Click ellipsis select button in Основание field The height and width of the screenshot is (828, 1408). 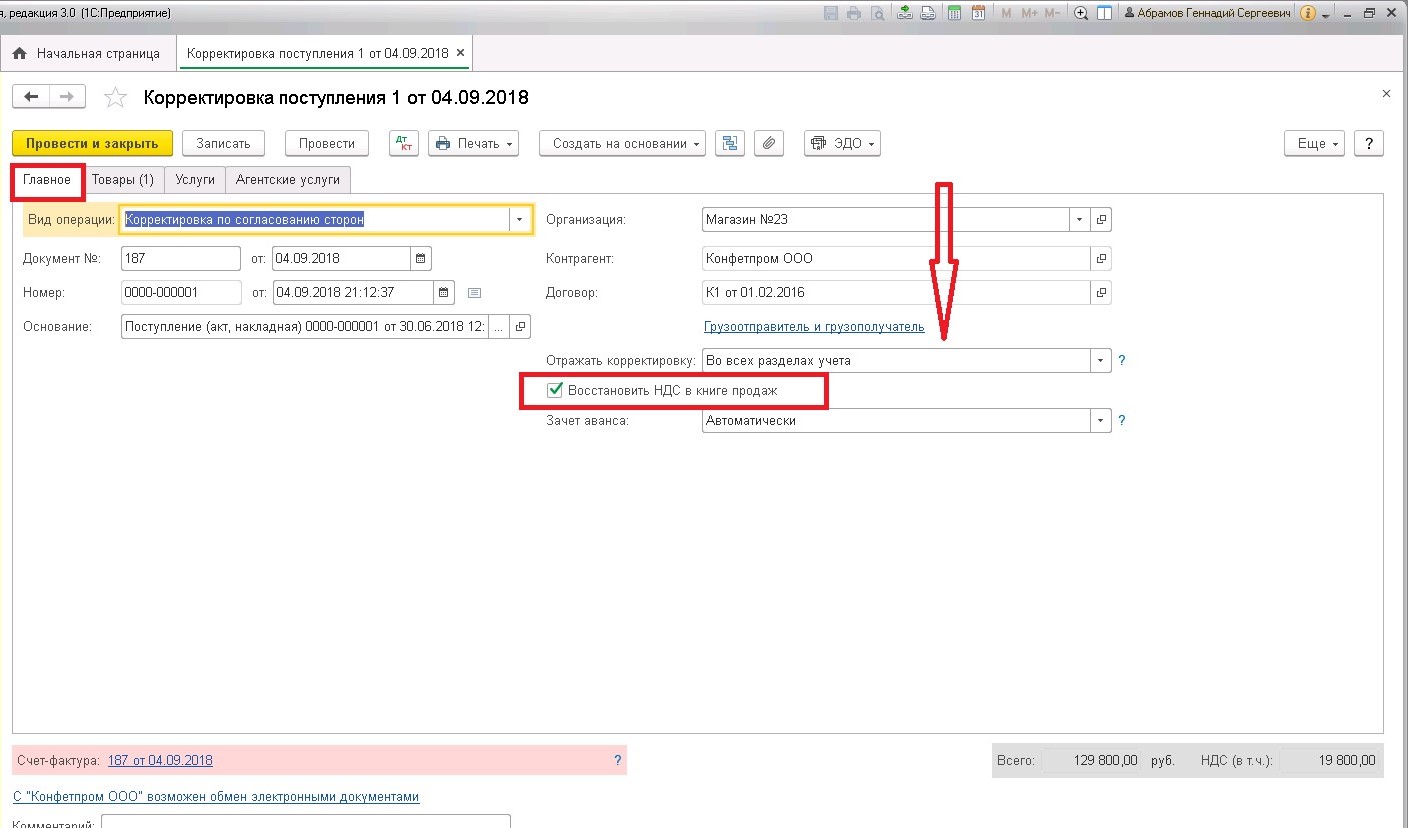click(x=499, y=326)
